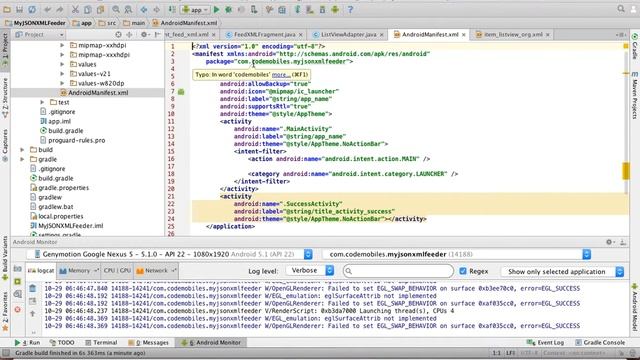Click the Replace toolbar icon
The height and width of the screenshot is (360, 640).
128,9
